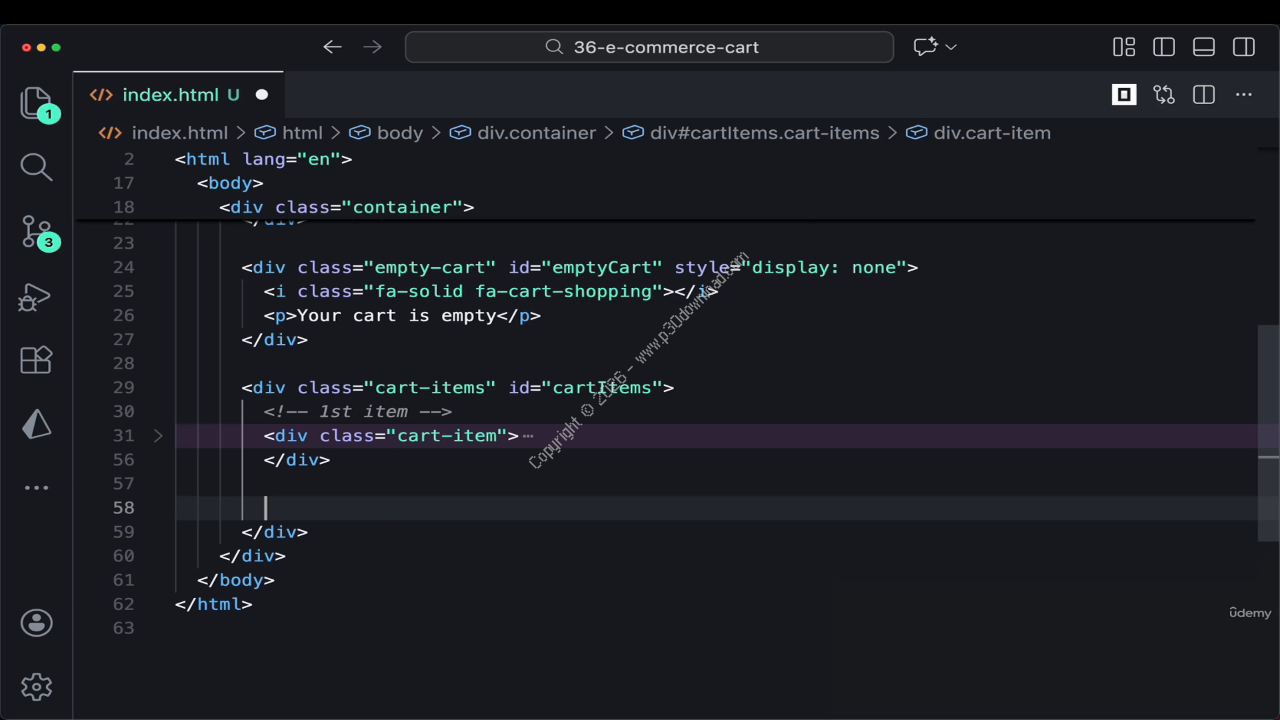Toggle the secondary sidebar layout button
Image resolution: width=1280 pixels, height=720 pixels.
(1244, 47)
